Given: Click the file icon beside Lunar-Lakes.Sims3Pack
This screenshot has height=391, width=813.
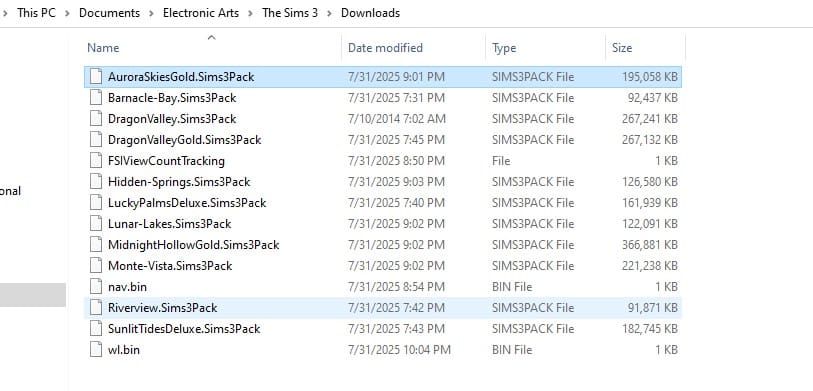Looking at the screenshot, I should [x=96, y=224].
